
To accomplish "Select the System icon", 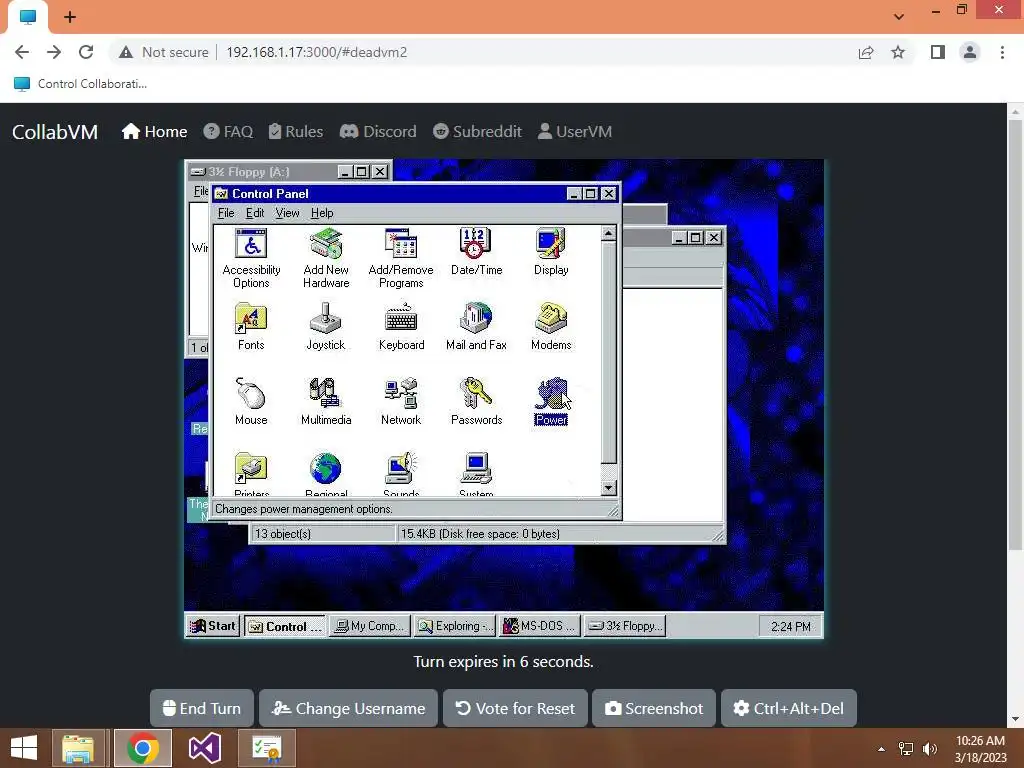I will (x=476, y=474).
